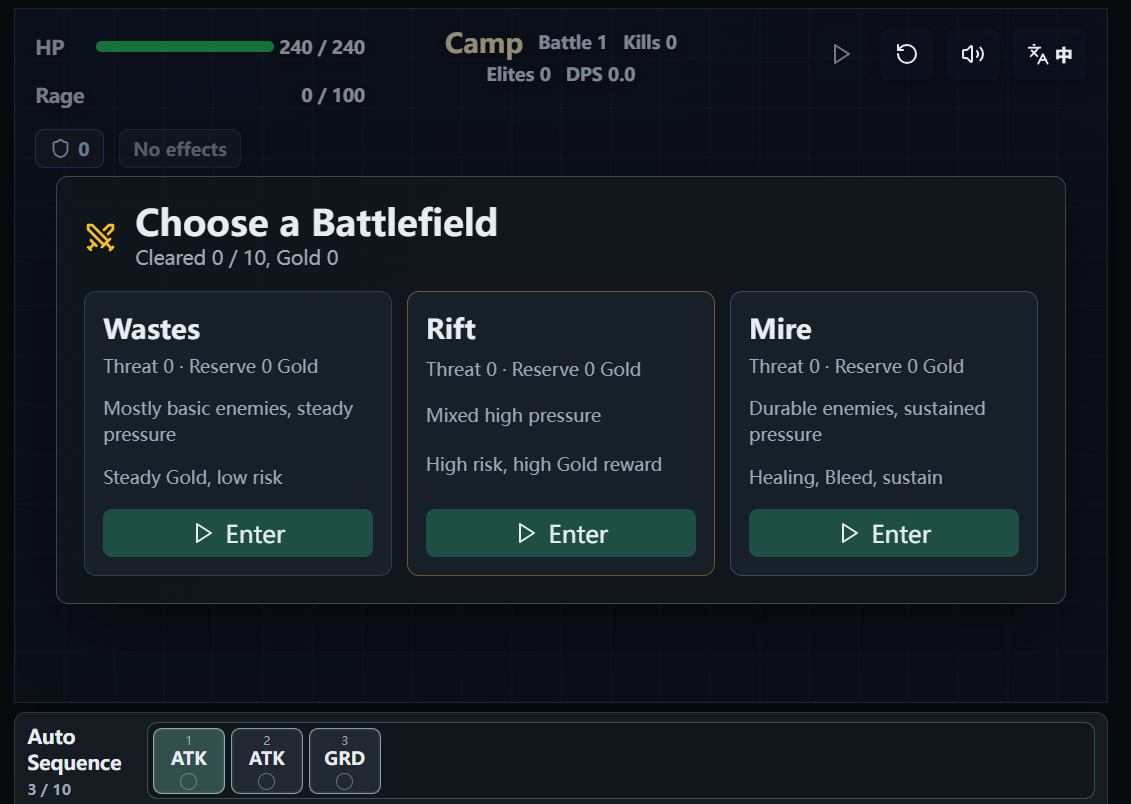Select second ATK sequence slot
The width and height of the screenshot is (1131, 804).
(x=267, y=761)
